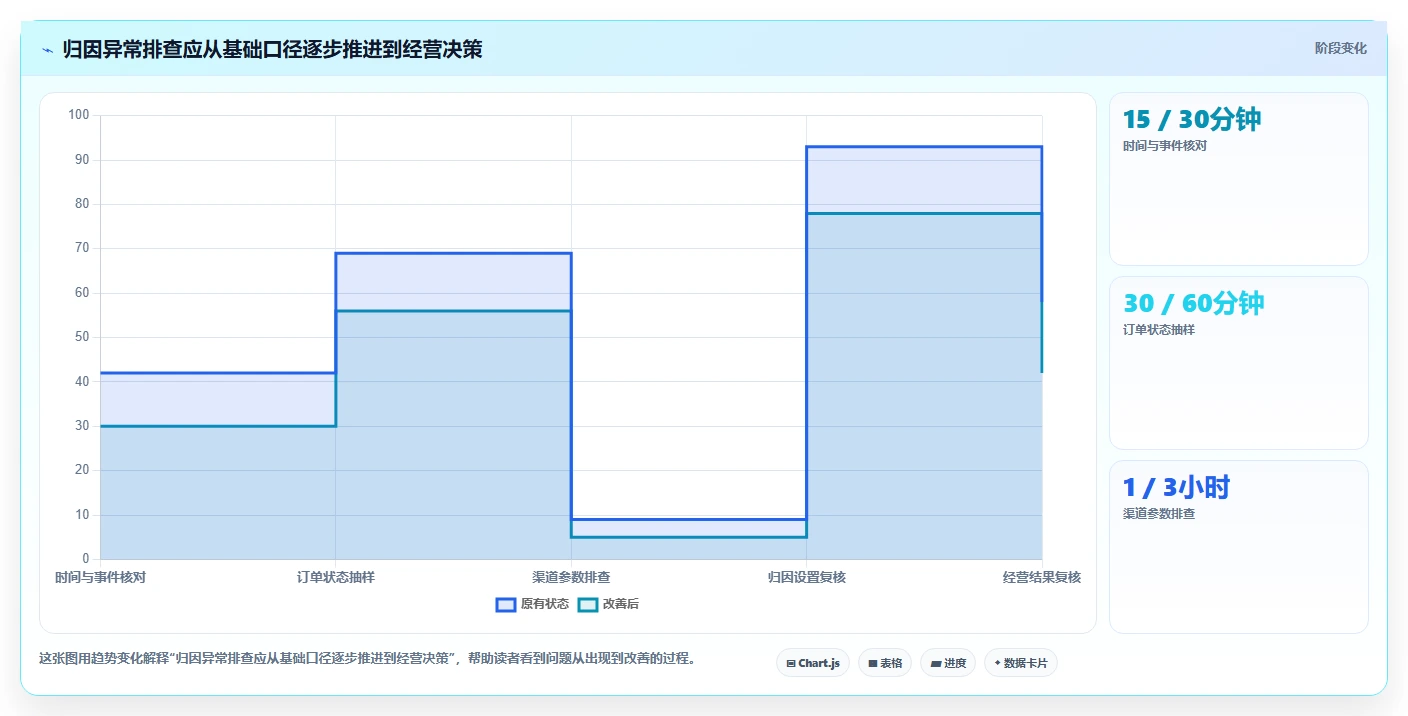Click the Chart.js tag

[812, 663]
